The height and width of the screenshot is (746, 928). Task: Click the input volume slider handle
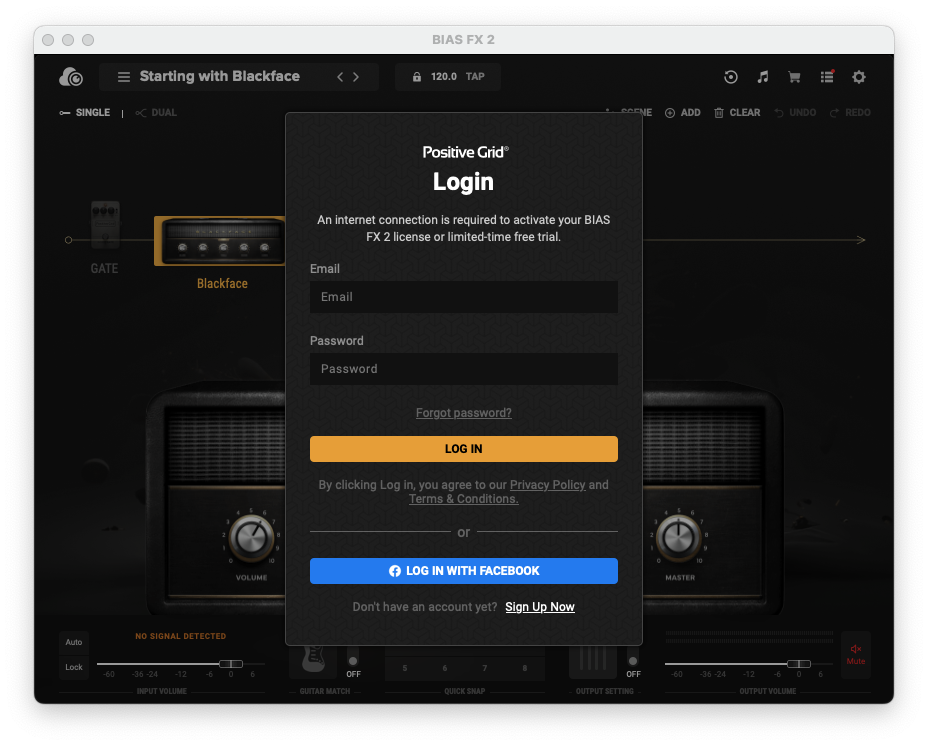[231, 664]
